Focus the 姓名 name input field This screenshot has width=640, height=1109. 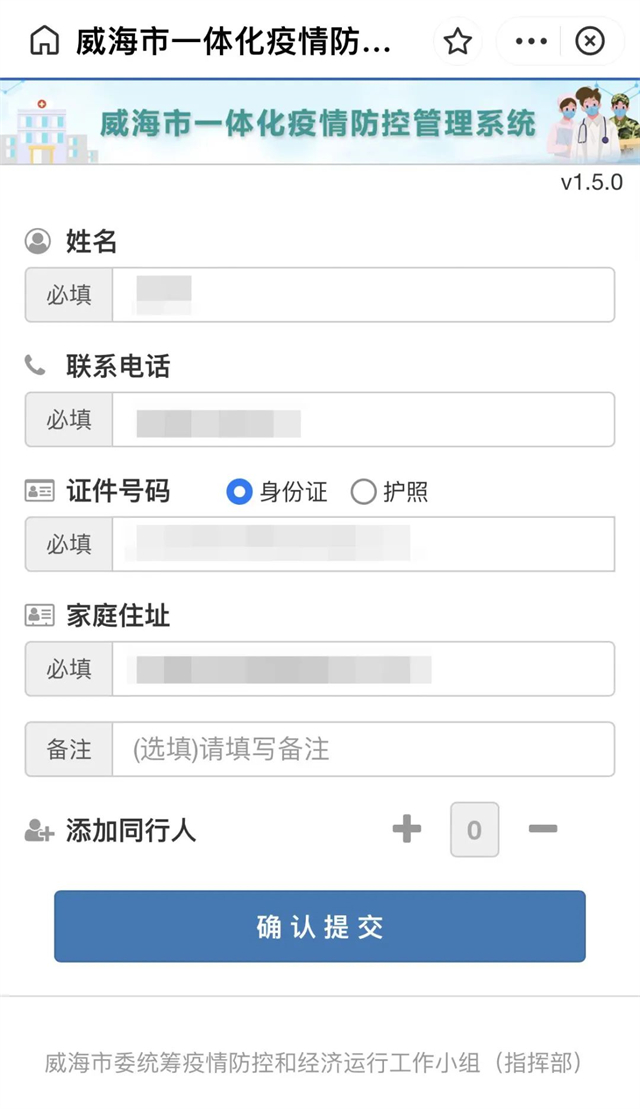[x=362, y=295]
